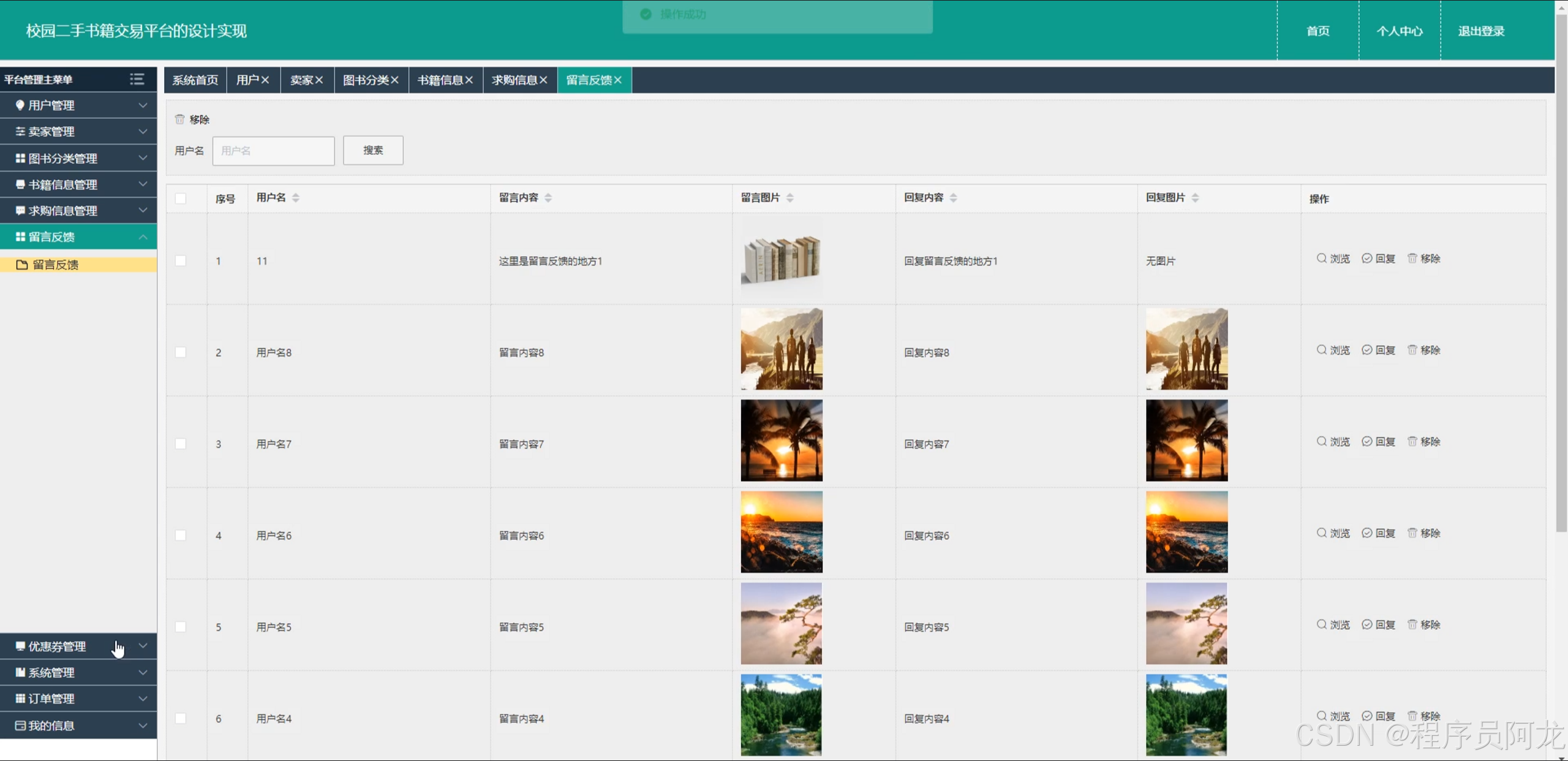Click 退出登录 link in header
Viewport: 1568px width, 761px height.
(x=1481, y=31)
